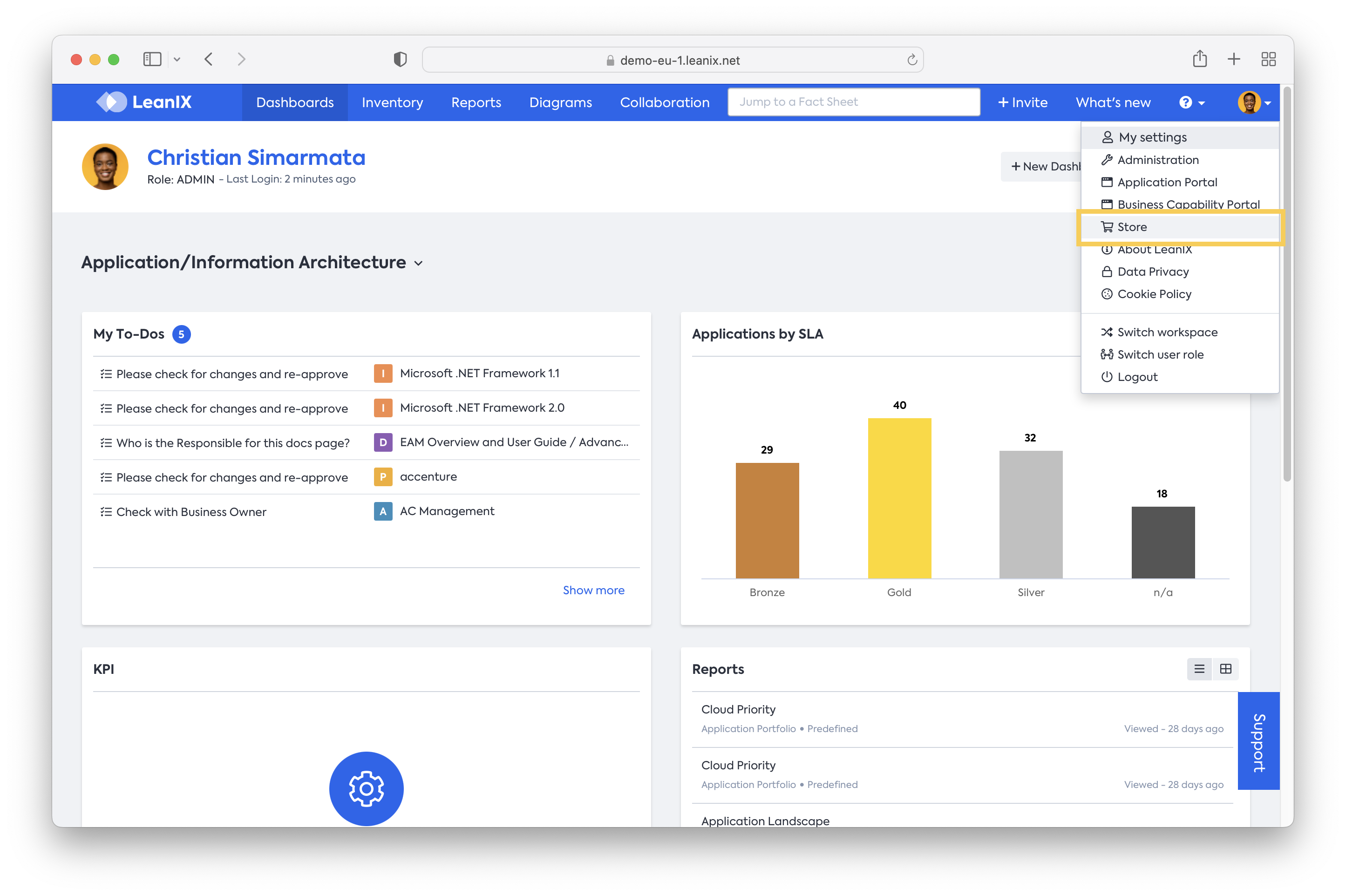Expand the Safari sidebar options chevron
The image size is (1346, 896).
pyautogui.click(x=177, y=59)
